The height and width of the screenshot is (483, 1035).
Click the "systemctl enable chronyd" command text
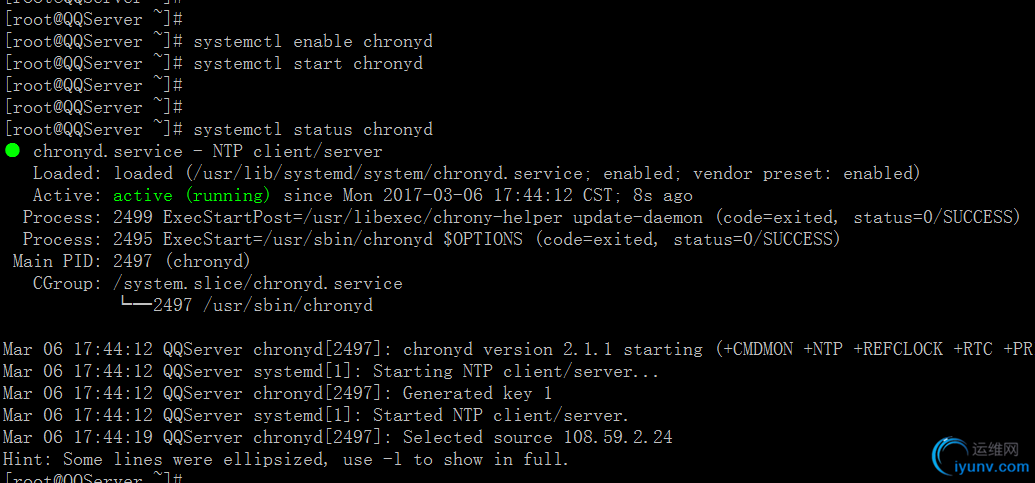pyautogui.click(x=312, y=42)
